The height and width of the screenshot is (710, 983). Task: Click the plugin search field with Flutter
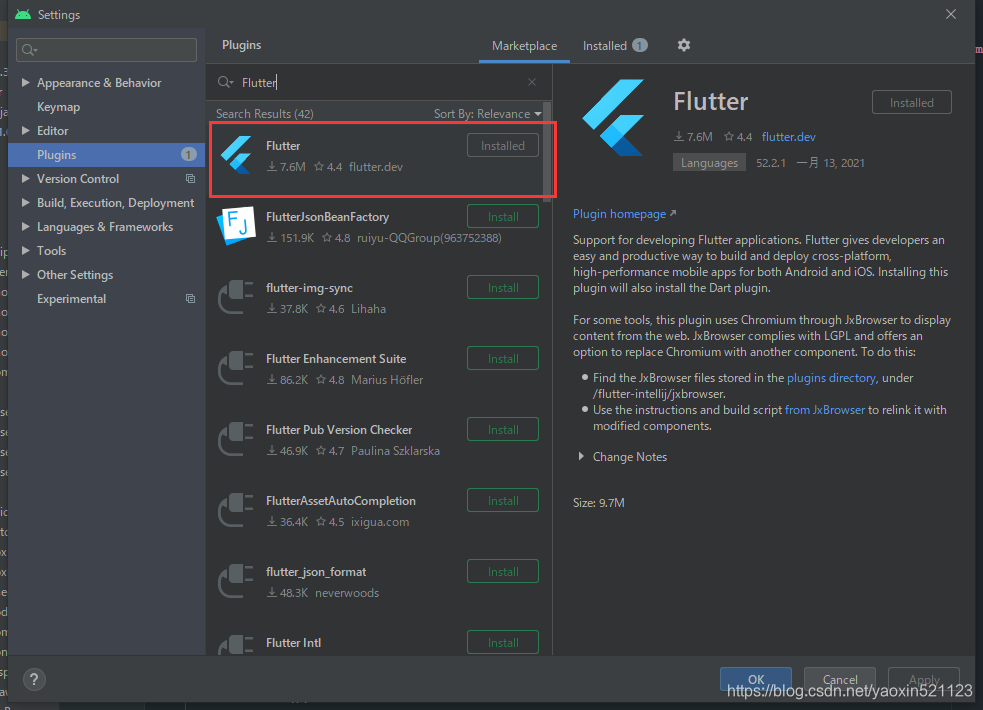(x=379, y=82)
